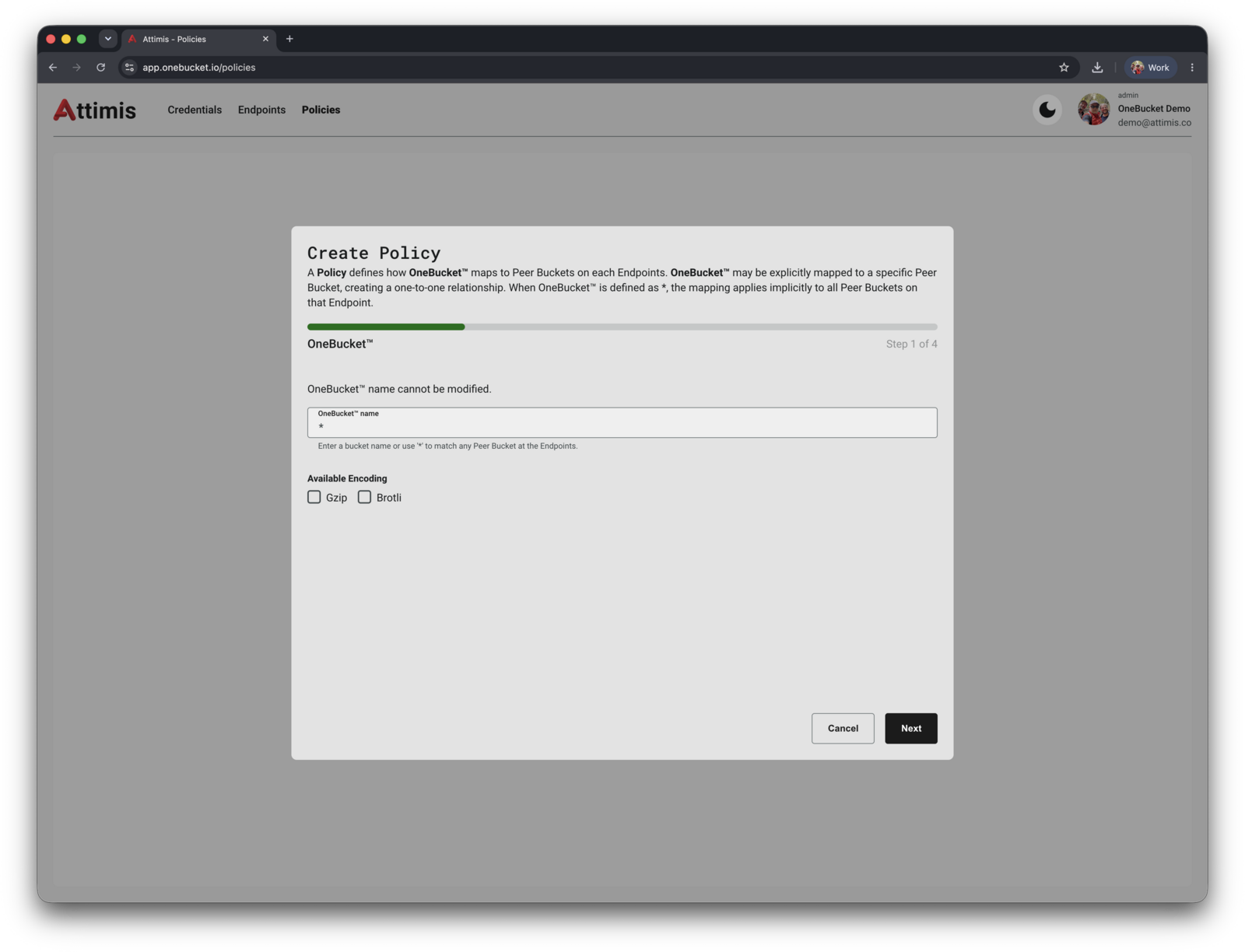
Task: Click the OneBucket Demo account name
Action: (1154, 109)
